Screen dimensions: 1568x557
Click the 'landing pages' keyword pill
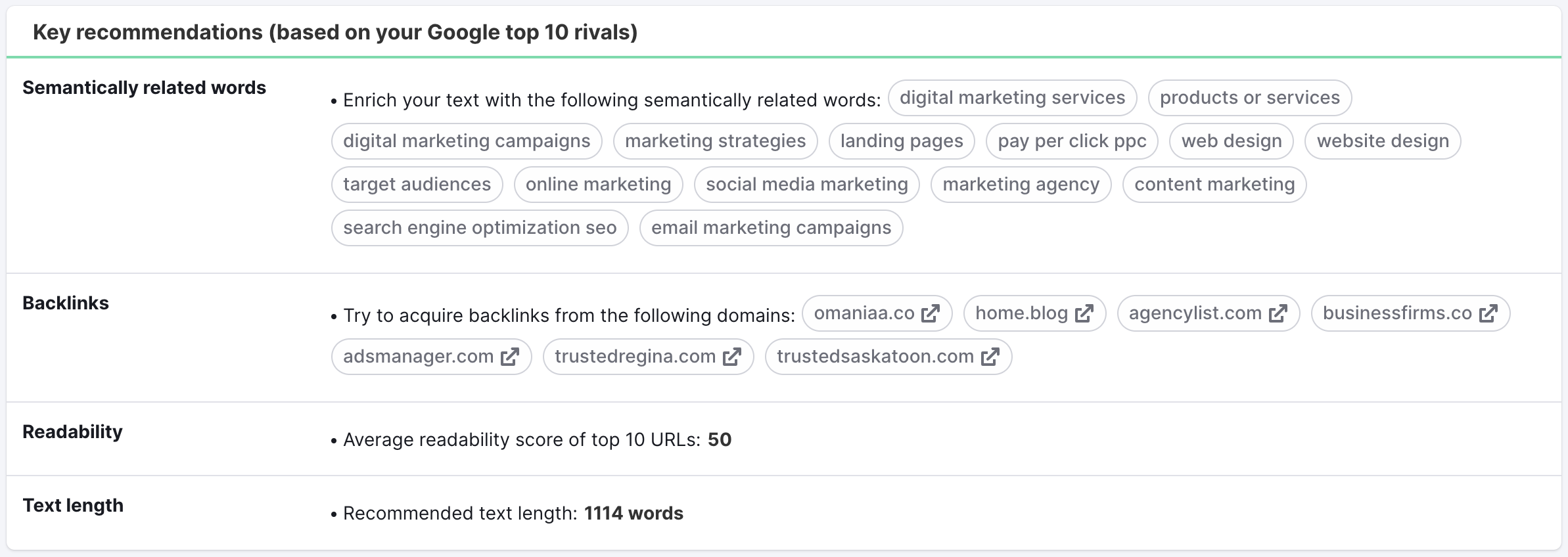point(902,141)
